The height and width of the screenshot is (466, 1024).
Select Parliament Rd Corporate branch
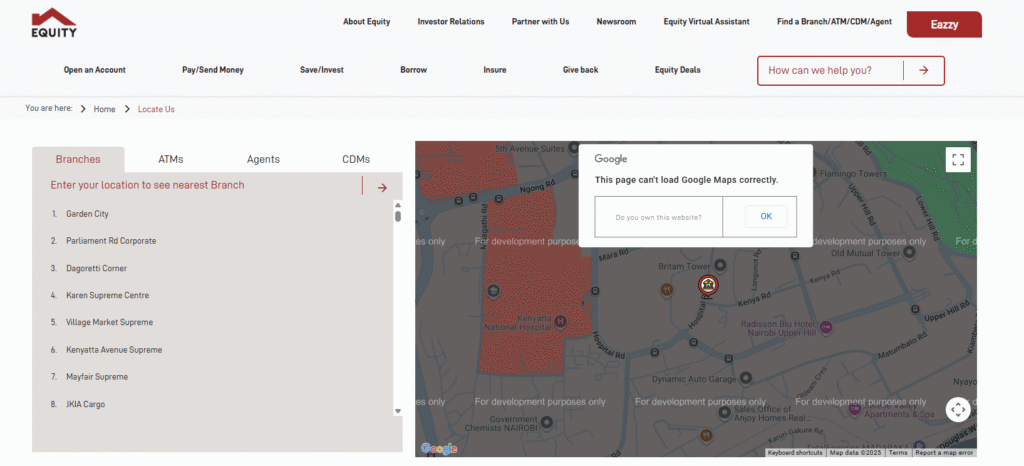[111, 241]
